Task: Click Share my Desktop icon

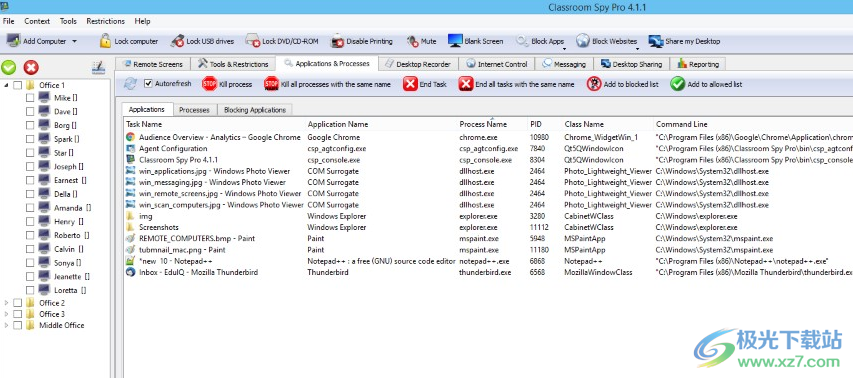Action: point(656,41)
